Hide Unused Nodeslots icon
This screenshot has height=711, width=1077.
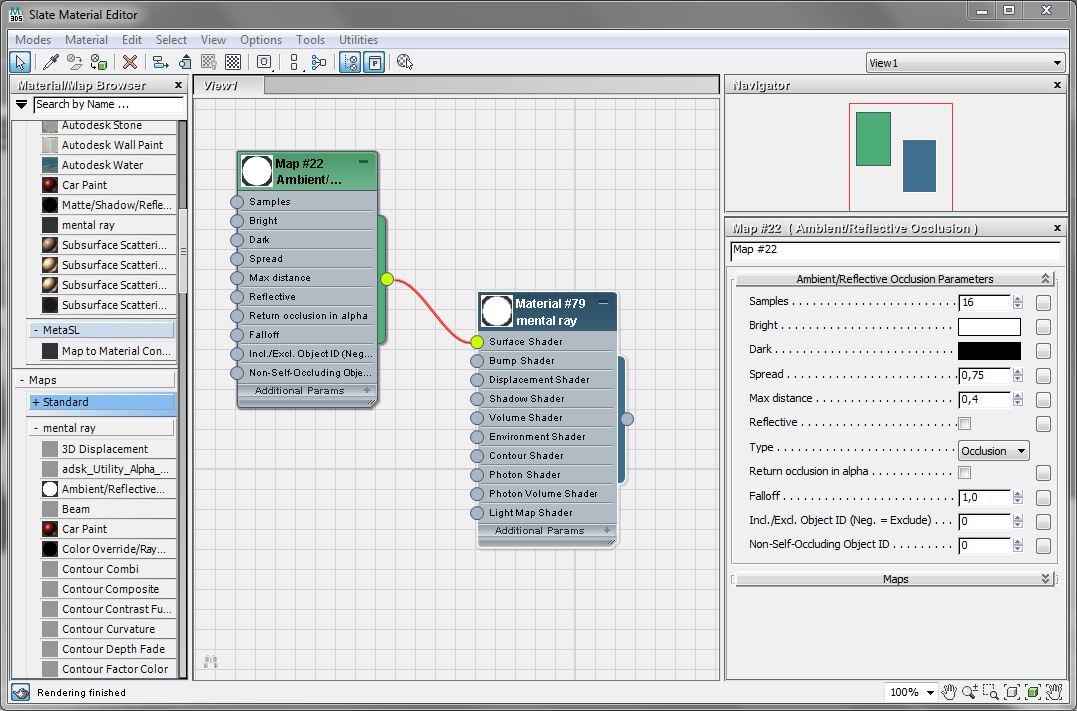tap(185, 63)
